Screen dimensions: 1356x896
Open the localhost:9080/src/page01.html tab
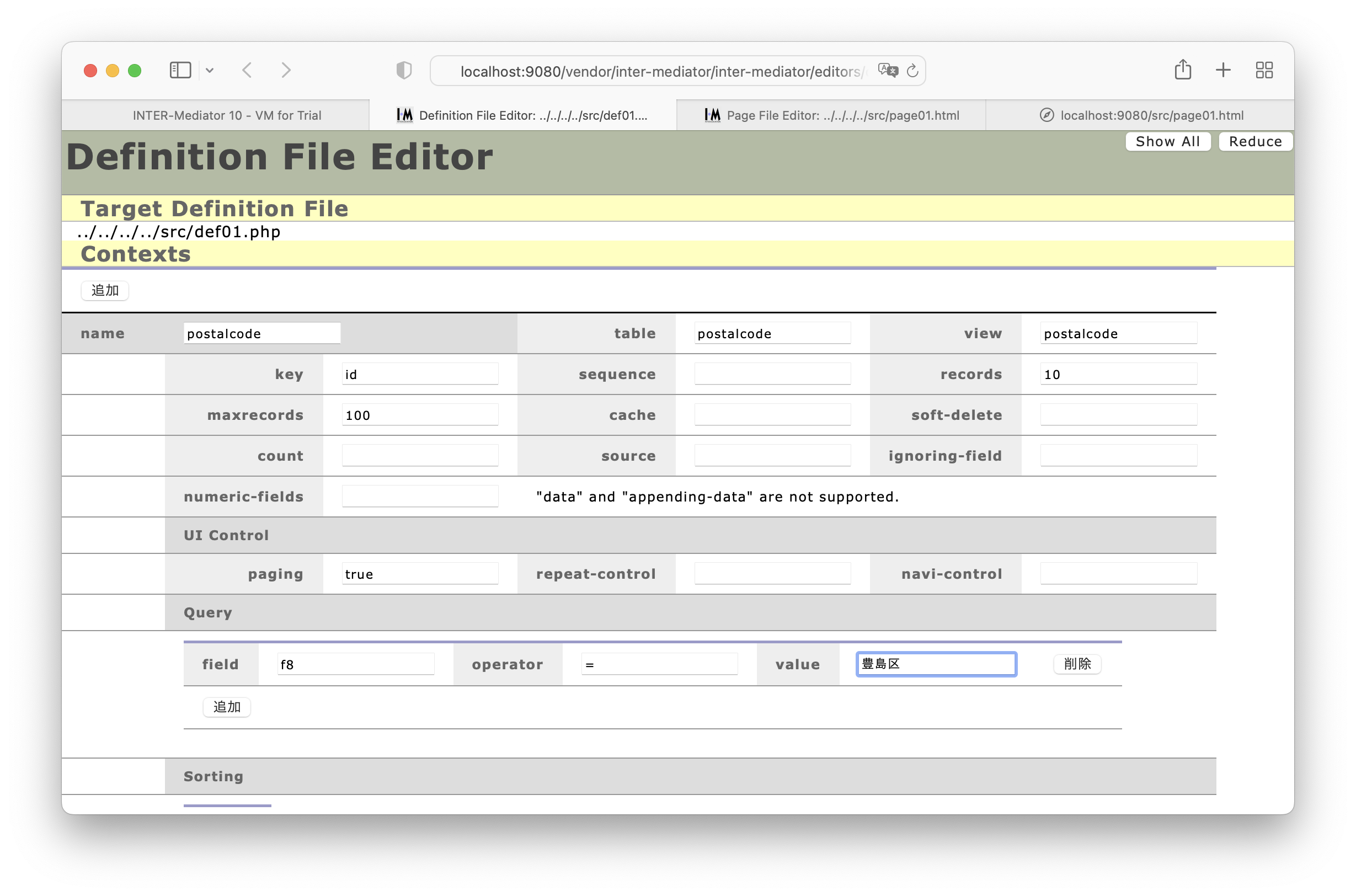coord(1140,115)
